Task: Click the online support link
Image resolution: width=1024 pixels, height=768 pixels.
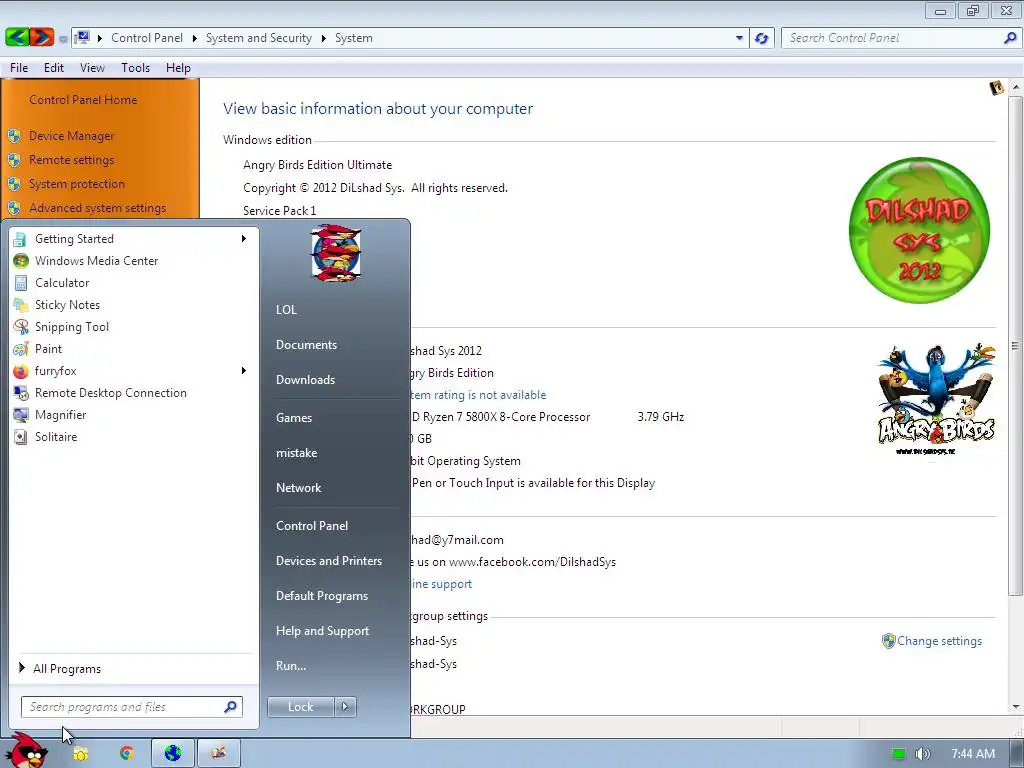Action: [441, 584]
